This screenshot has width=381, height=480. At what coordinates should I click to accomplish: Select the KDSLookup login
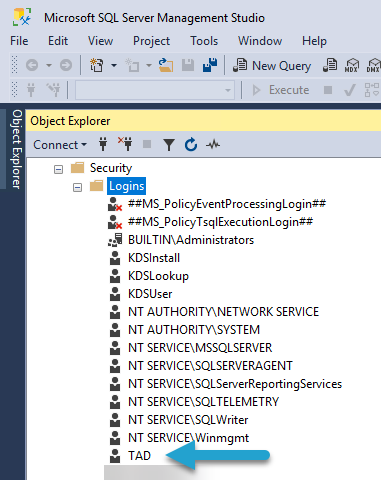158,276
